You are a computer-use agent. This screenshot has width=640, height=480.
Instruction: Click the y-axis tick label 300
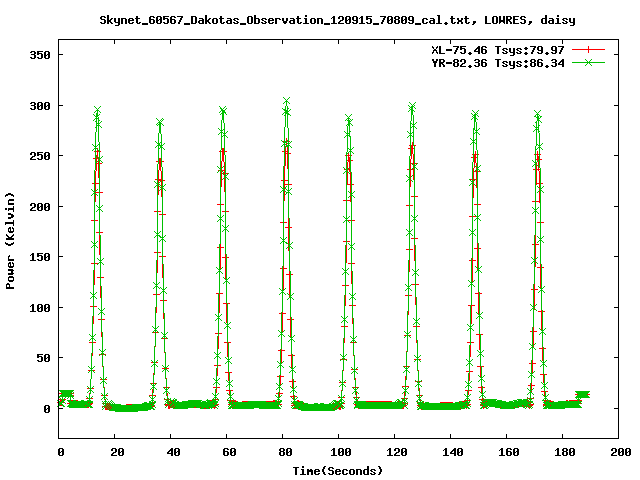pos(40,106)
